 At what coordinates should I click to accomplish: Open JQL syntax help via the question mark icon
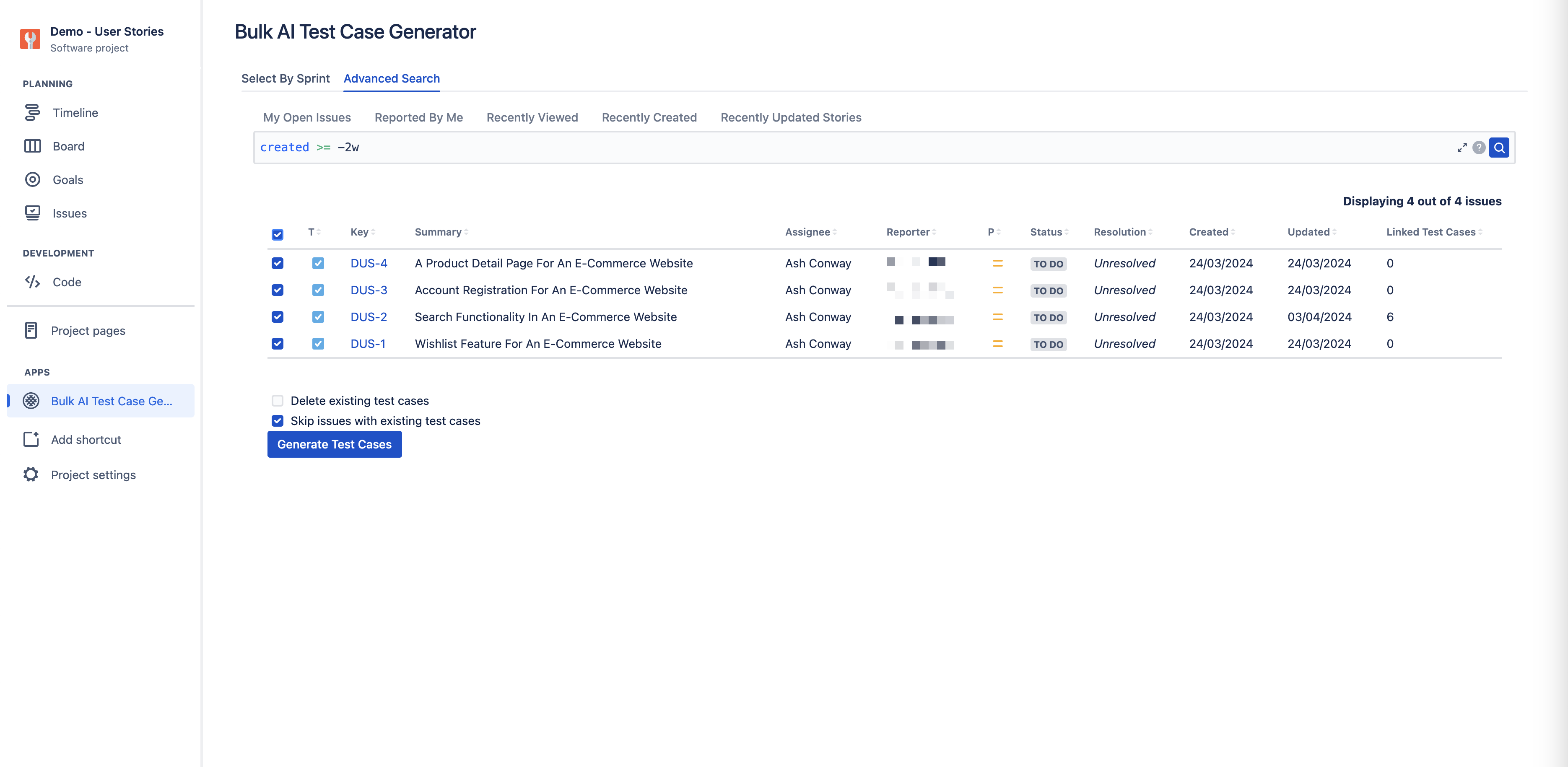1479,147
